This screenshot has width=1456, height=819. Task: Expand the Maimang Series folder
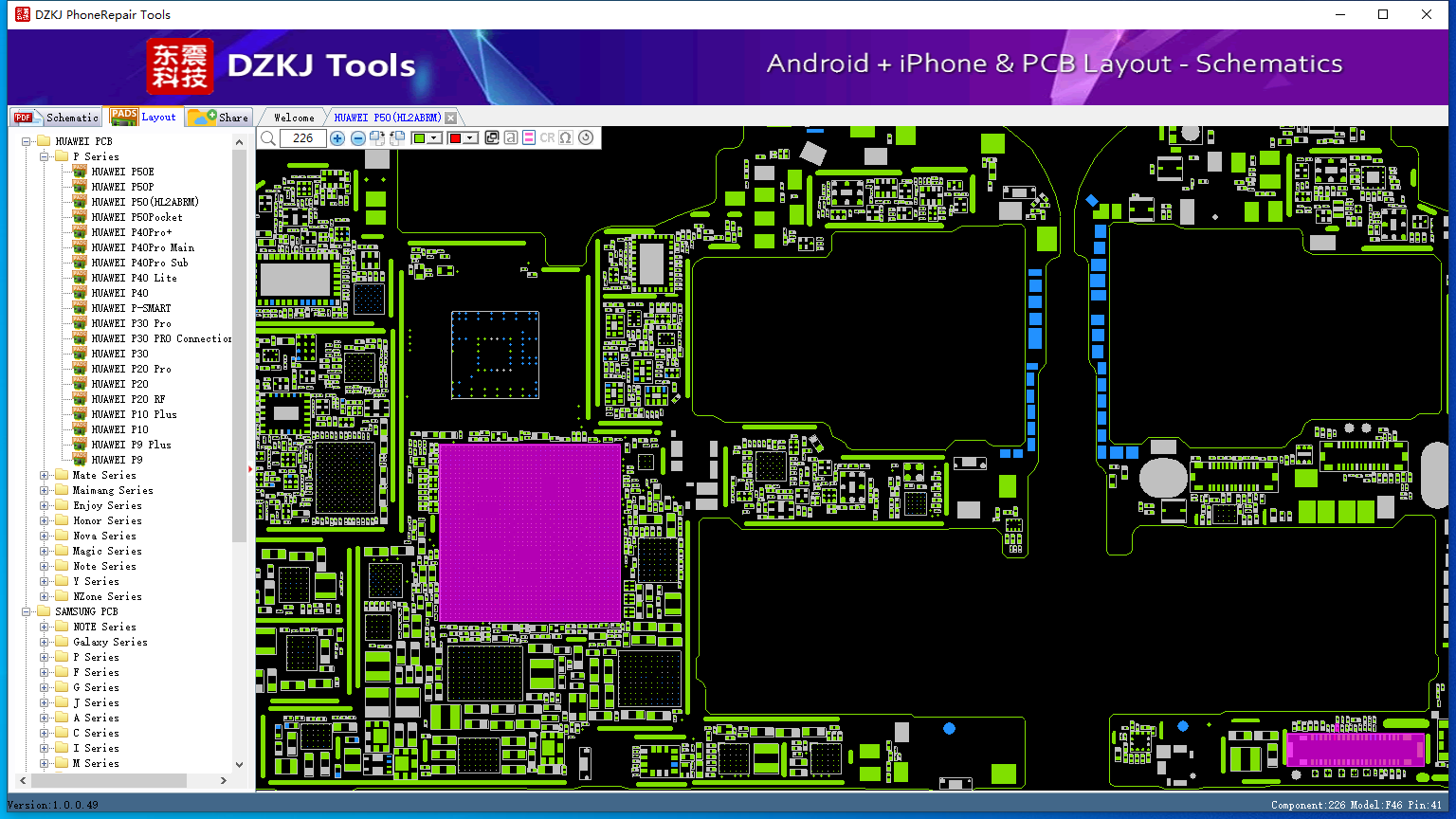coord(45,490)
